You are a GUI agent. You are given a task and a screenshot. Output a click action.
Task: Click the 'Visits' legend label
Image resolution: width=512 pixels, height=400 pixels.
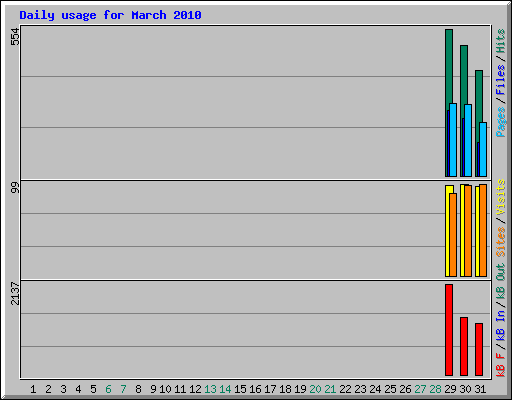501,197
